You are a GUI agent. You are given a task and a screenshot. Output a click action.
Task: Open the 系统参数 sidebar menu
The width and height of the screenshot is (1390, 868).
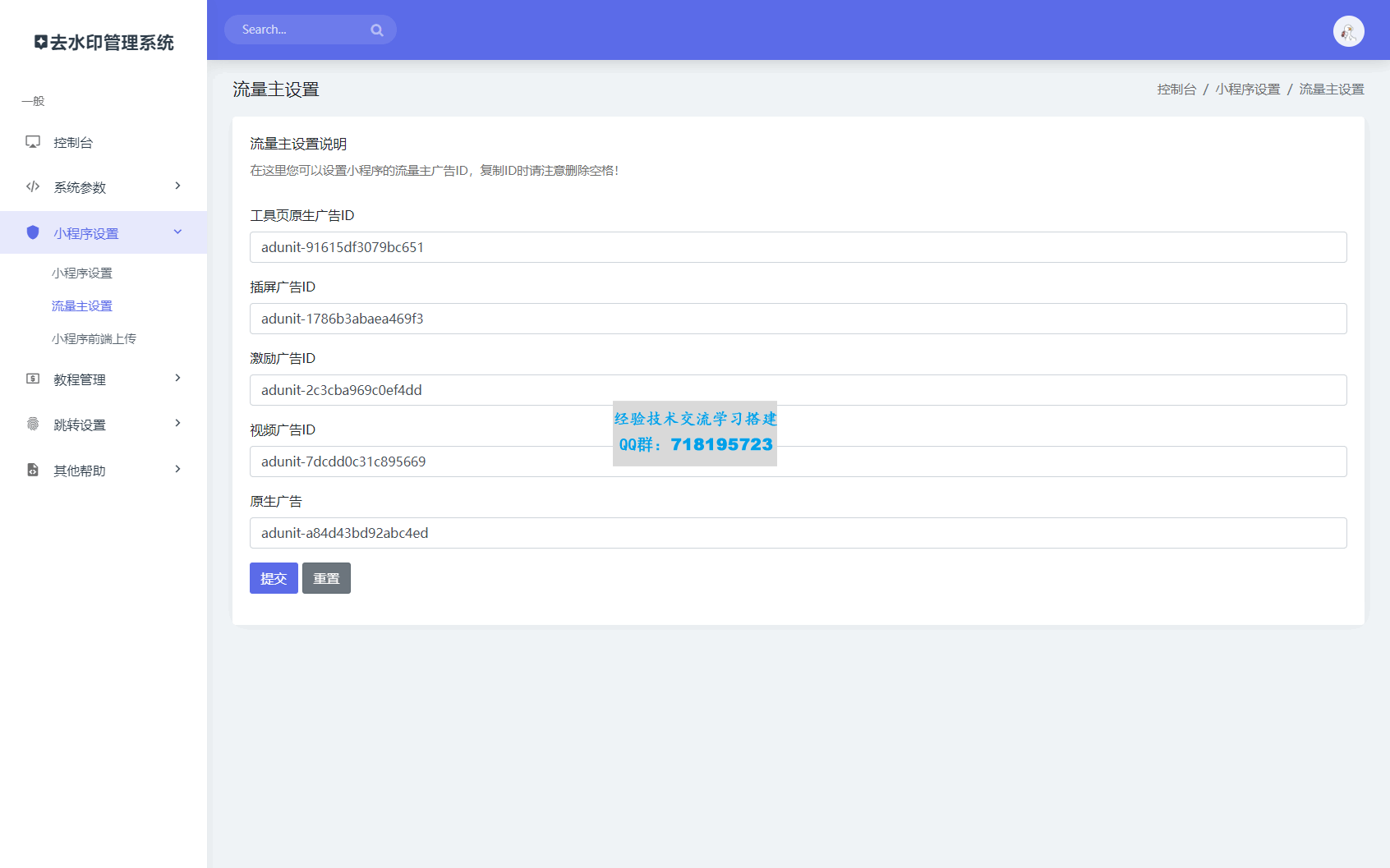[x=104, y=187]
